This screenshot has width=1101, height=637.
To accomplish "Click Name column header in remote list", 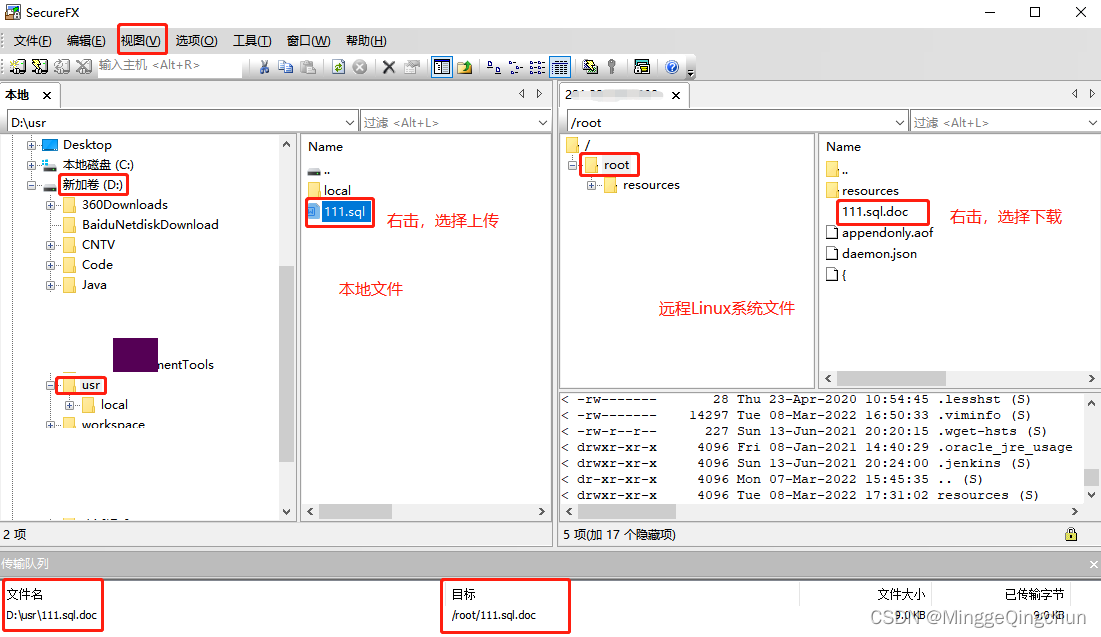I will (x=843, y=147).
